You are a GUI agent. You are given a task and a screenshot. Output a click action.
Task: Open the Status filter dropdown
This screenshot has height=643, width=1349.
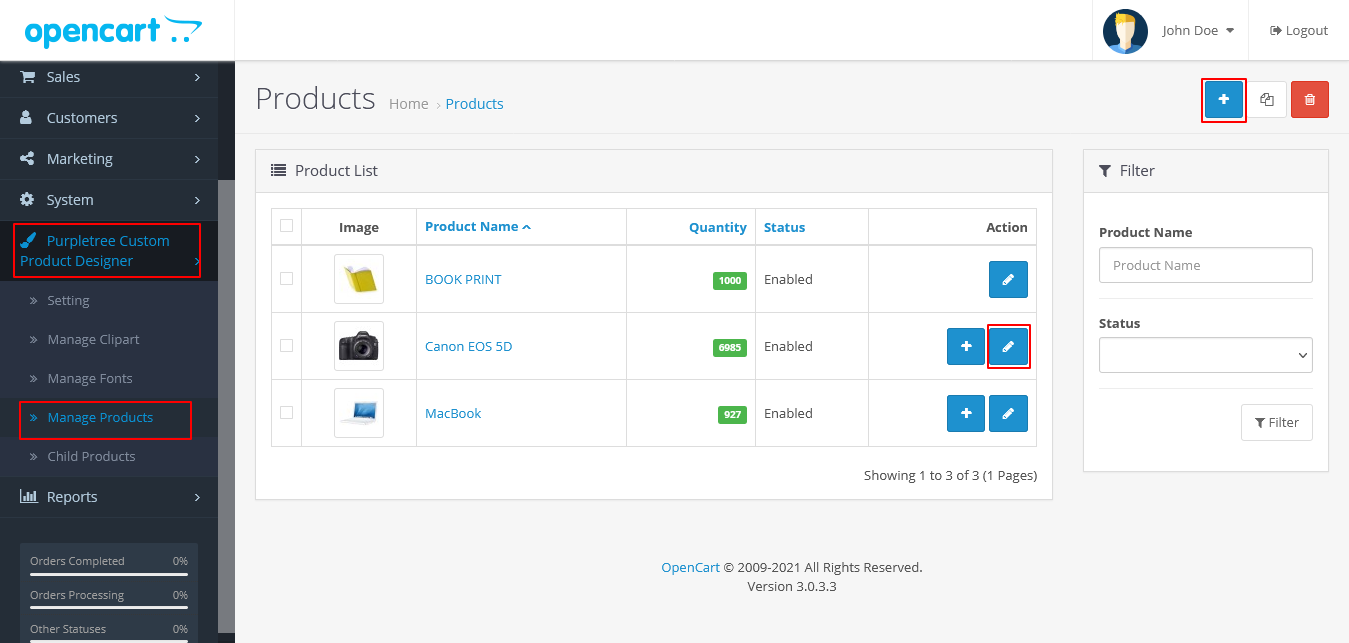(x=1205, y=355)
